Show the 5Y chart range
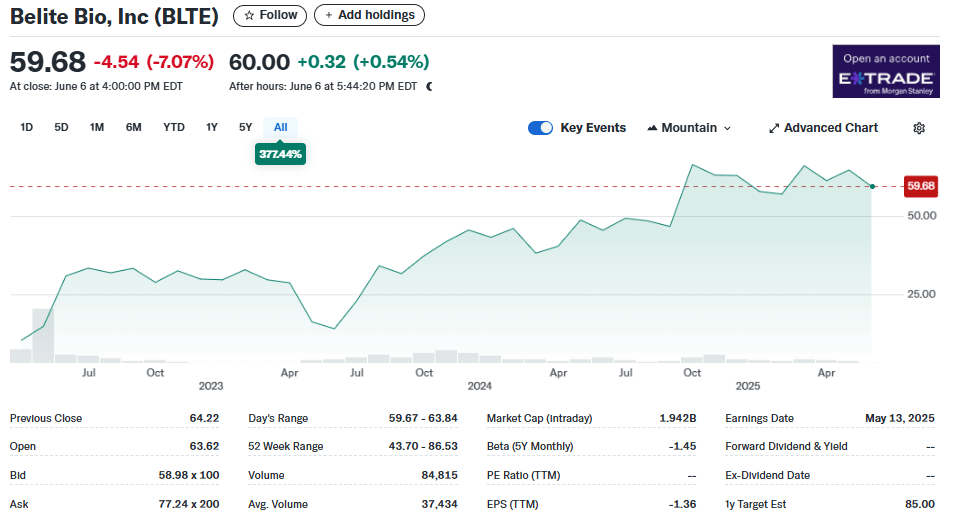956x522 pixels. tap(245, 127)
